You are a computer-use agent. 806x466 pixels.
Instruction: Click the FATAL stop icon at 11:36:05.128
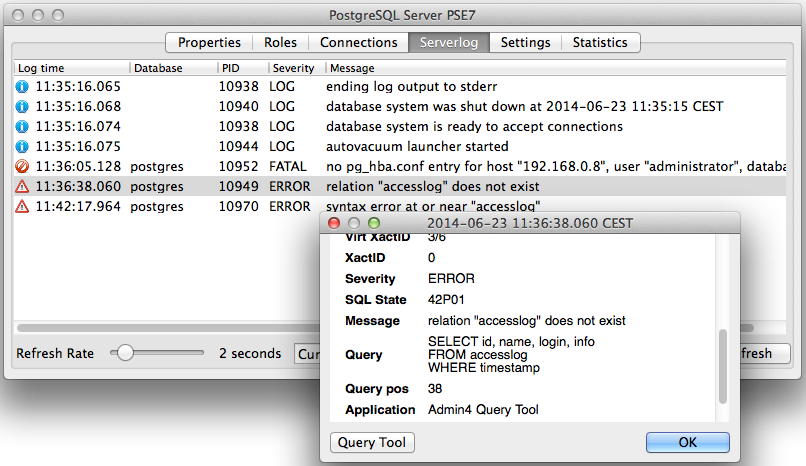coord(22,166)
